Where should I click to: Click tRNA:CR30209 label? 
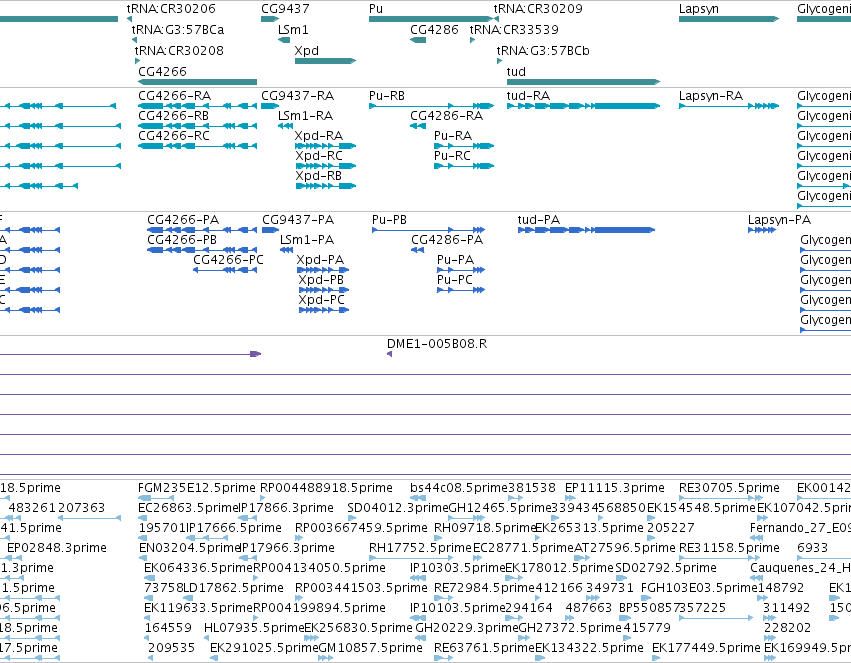pyautogui.click(x=538, y=9)
